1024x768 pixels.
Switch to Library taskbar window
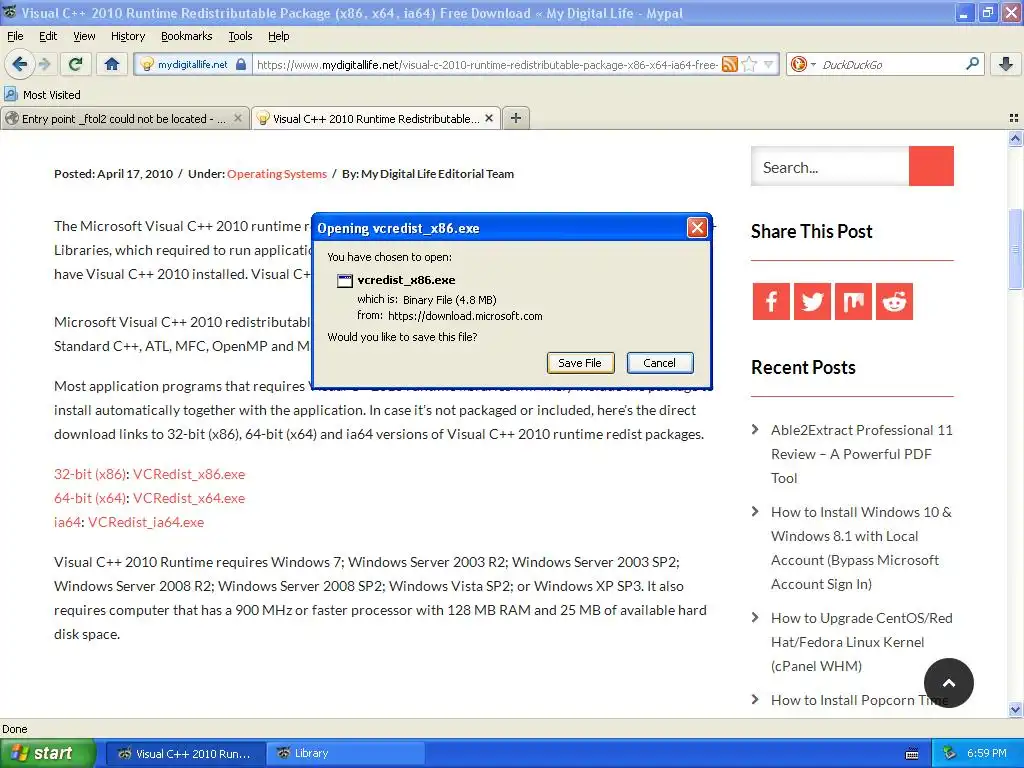pyautogui.click(x=345, y=753)
